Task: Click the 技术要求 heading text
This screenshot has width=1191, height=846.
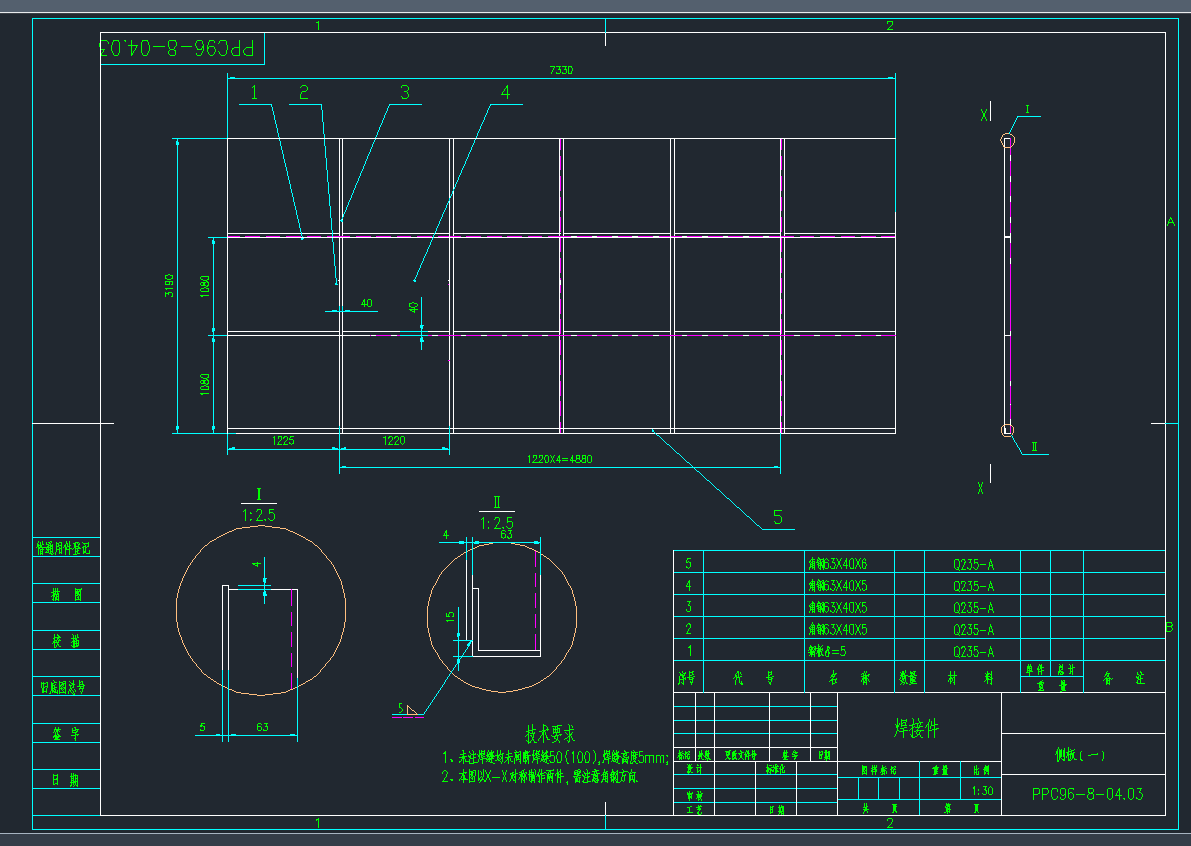Action: pyautogui.click(x=550, y=734)
